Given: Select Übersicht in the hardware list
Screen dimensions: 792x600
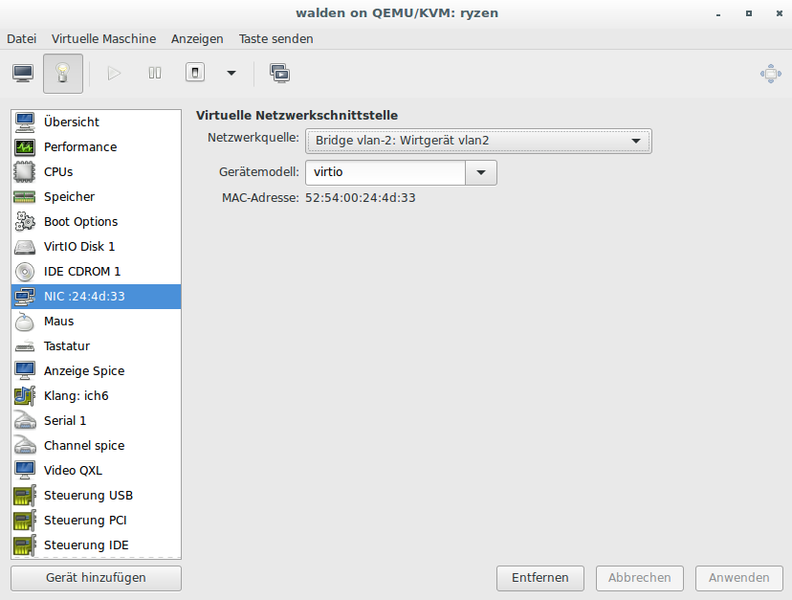Looking at the screenshot, I should click(x=71, y=122).
